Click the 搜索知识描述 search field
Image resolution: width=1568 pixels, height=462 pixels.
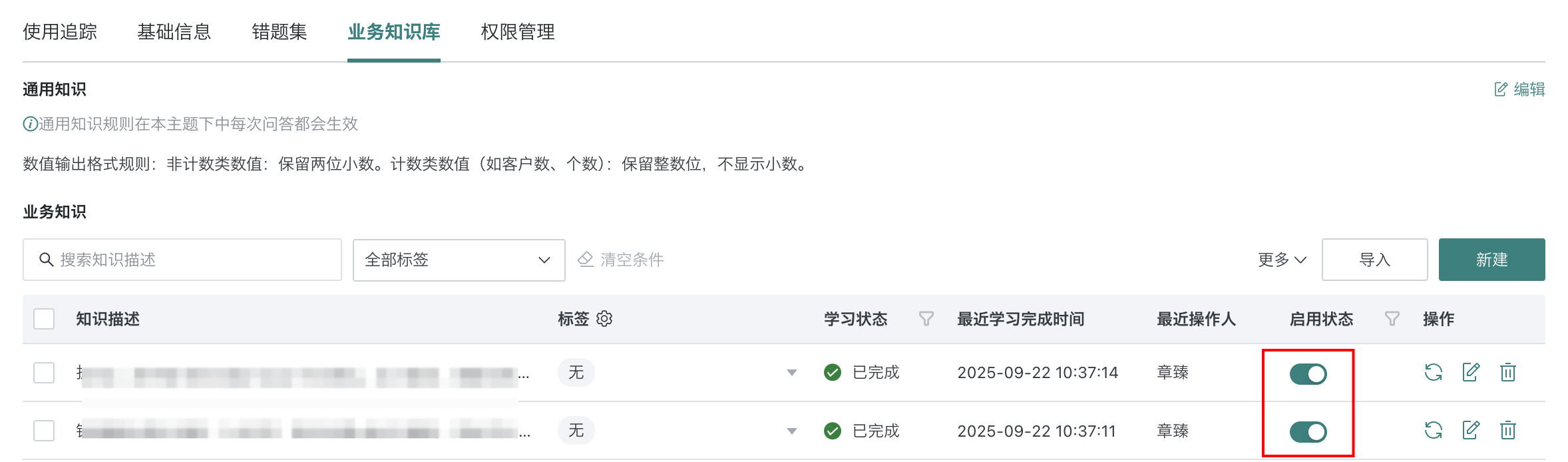point(182,260)
